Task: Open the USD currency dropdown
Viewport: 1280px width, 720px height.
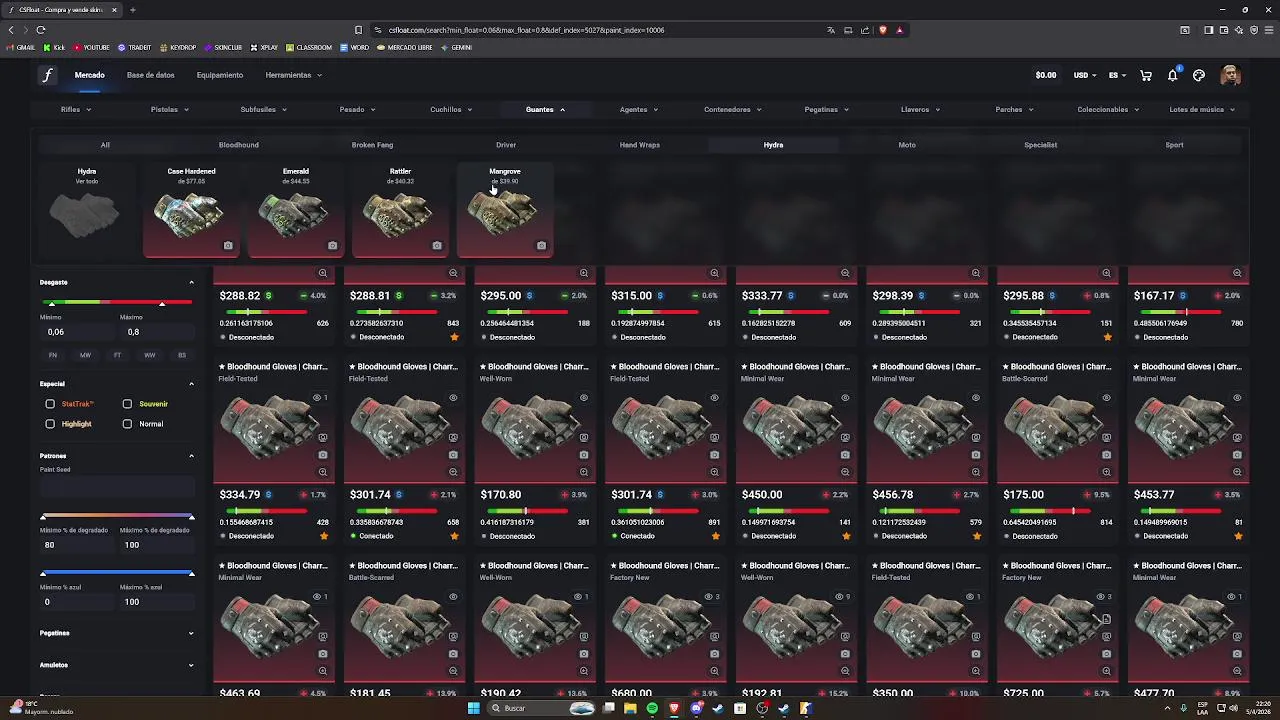Action: pyautogui.click(x=1085, y=75)
